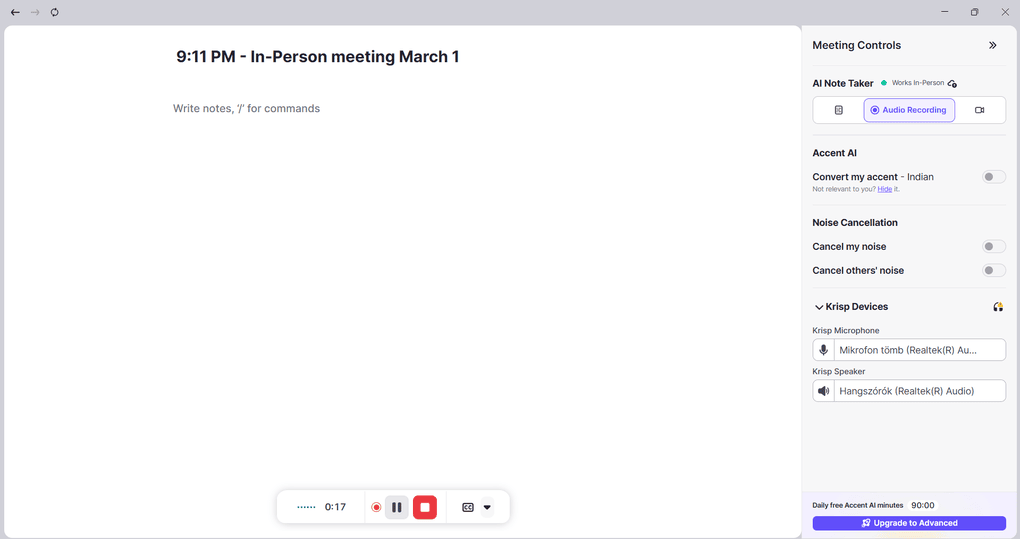Viewport: 1020px width, 539px height.
Task: Click the refresh icon in top bar
Action: 54,12
